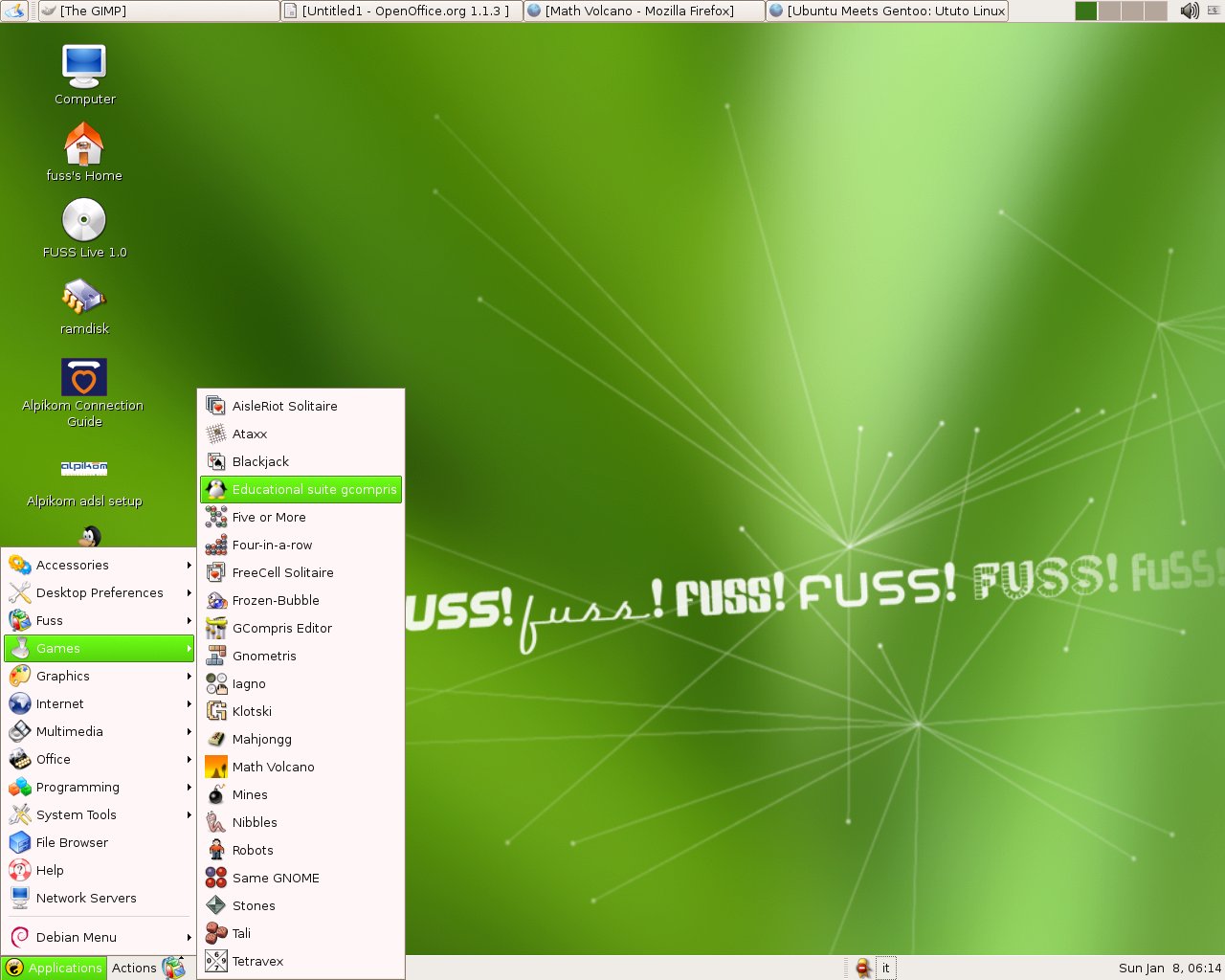Expand the Graphics submenu
1225x980 pixels.
(100, 676)
